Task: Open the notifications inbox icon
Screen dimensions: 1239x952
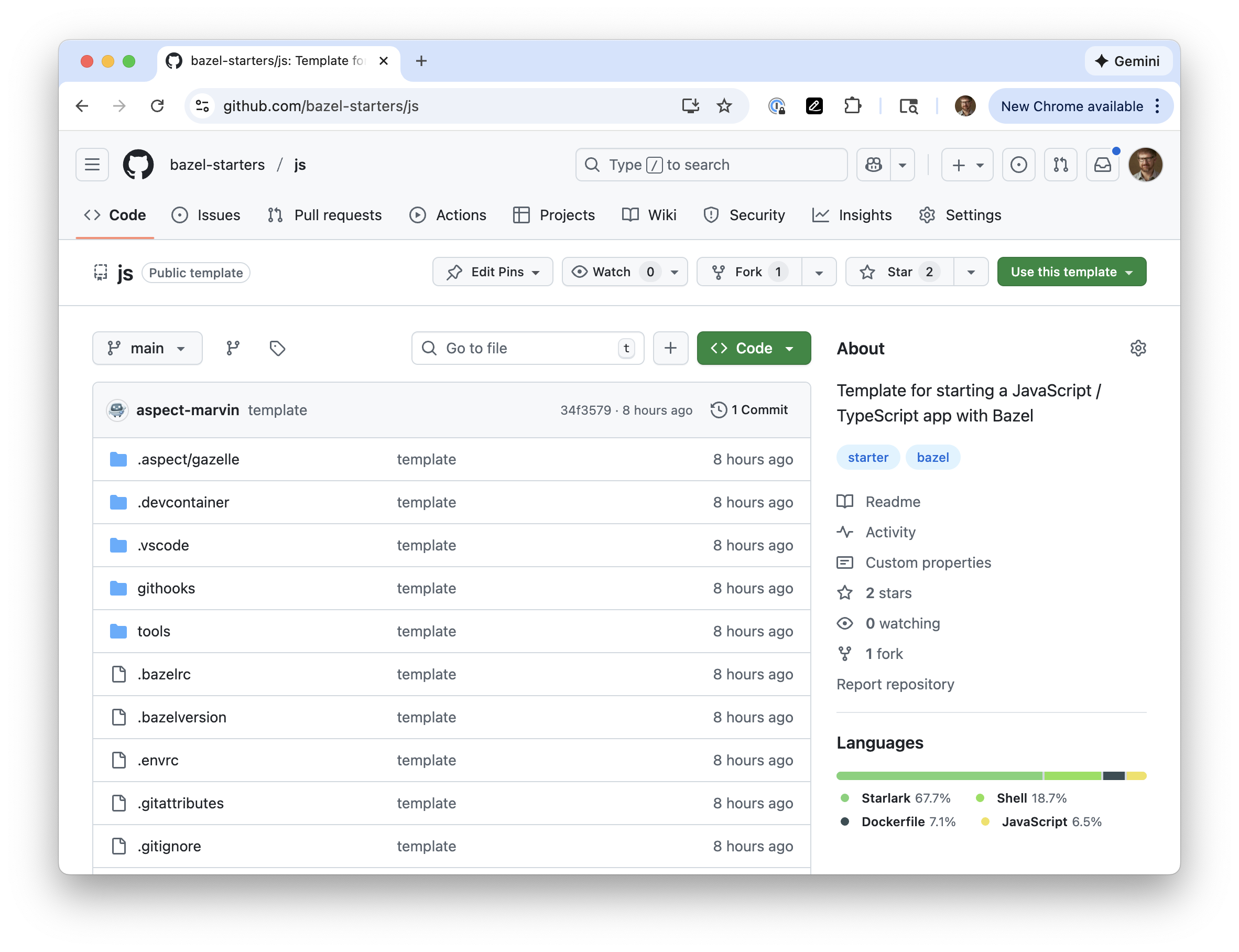Action: [1102, 164]
